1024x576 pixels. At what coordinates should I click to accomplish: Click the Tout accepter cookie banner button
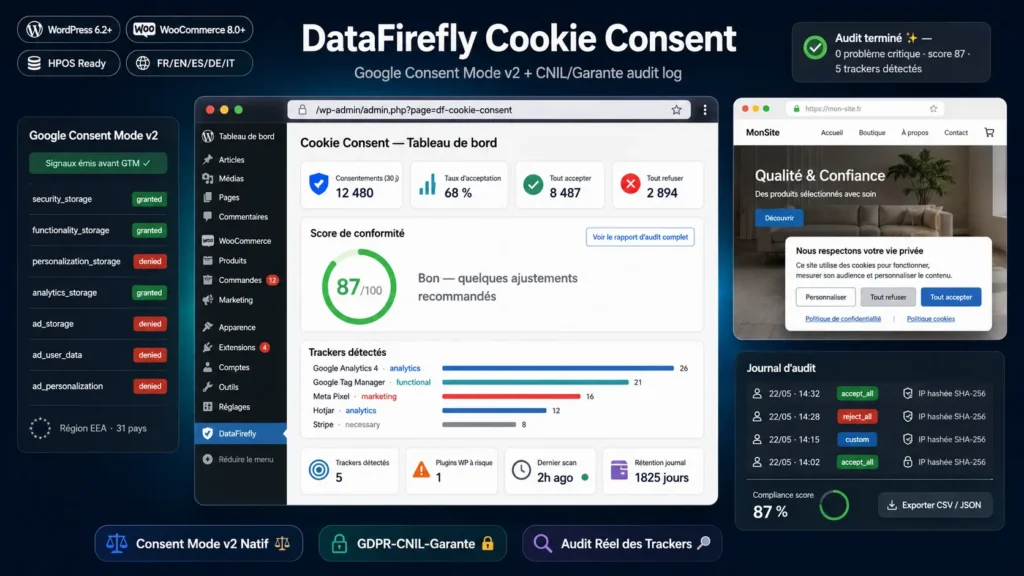(951, 297)
